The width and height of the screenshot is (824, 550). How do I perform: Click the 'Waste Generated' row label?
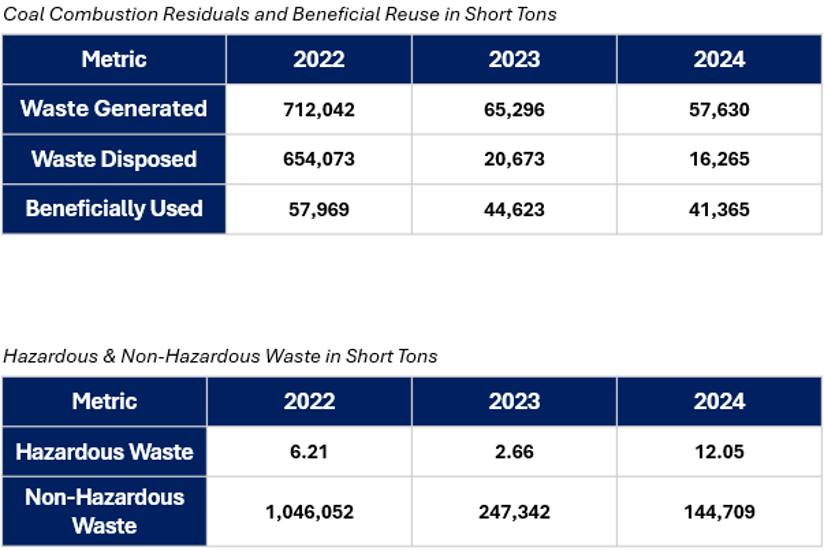click(114, 108)
